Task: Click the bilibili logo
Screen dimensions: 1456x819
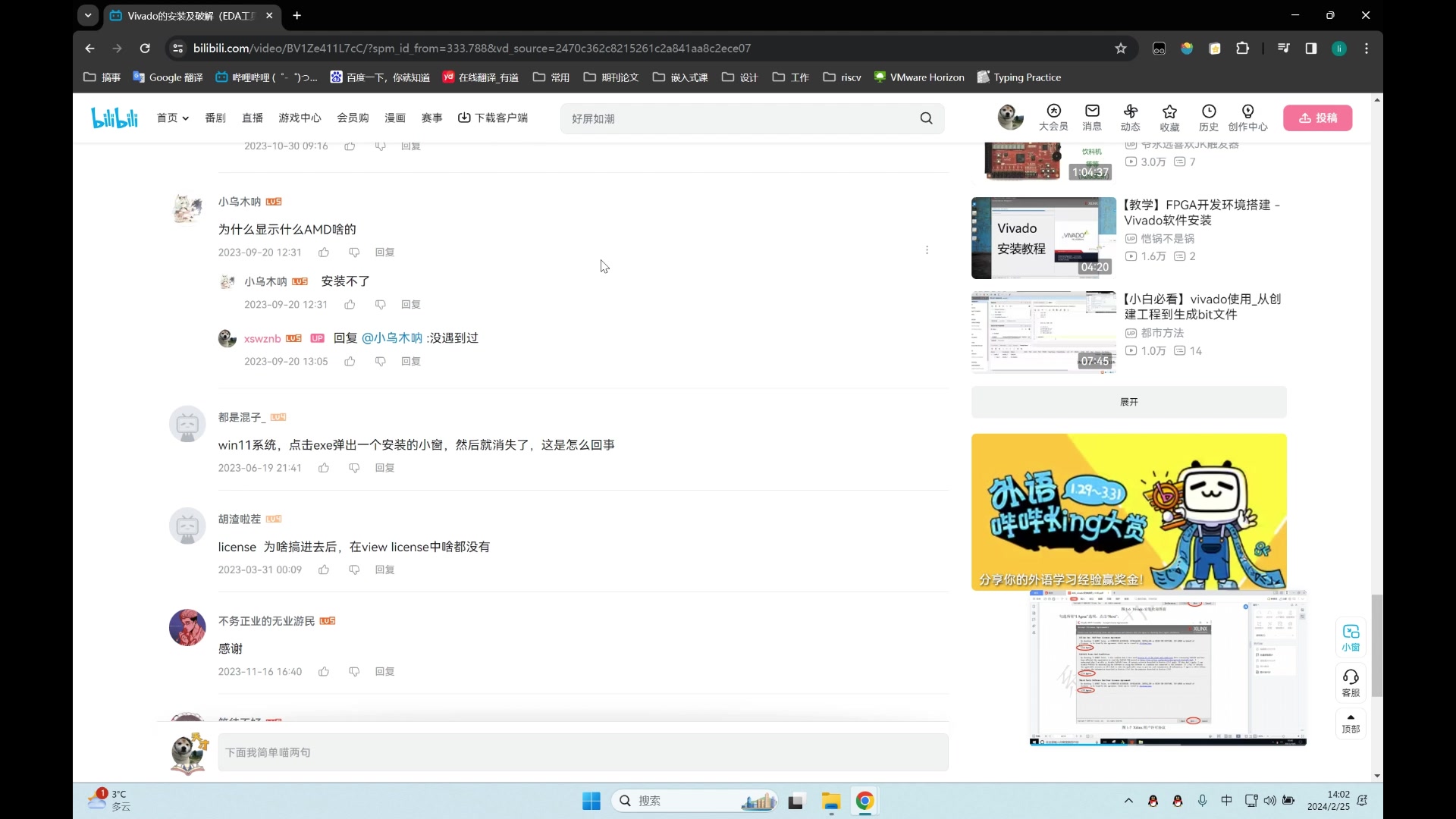Action: [115, 118]
